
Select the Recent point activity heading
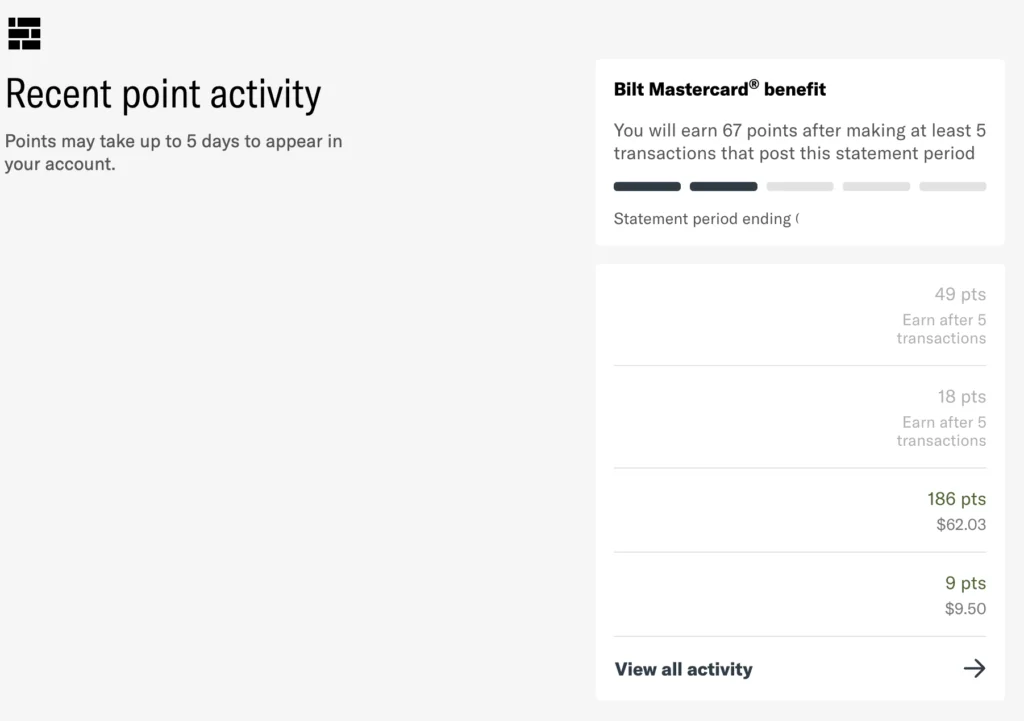tap(163, 93)
